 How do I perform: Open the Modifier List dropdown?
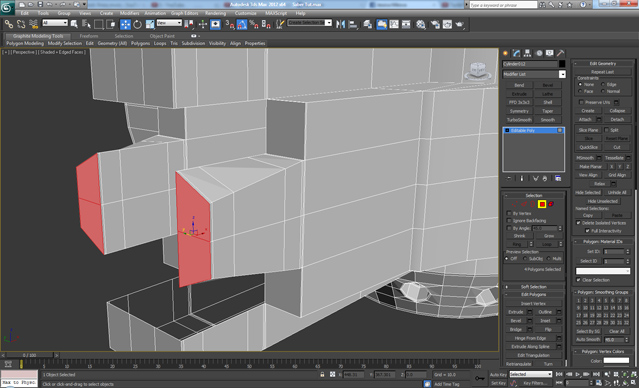(x=534, y=74)
